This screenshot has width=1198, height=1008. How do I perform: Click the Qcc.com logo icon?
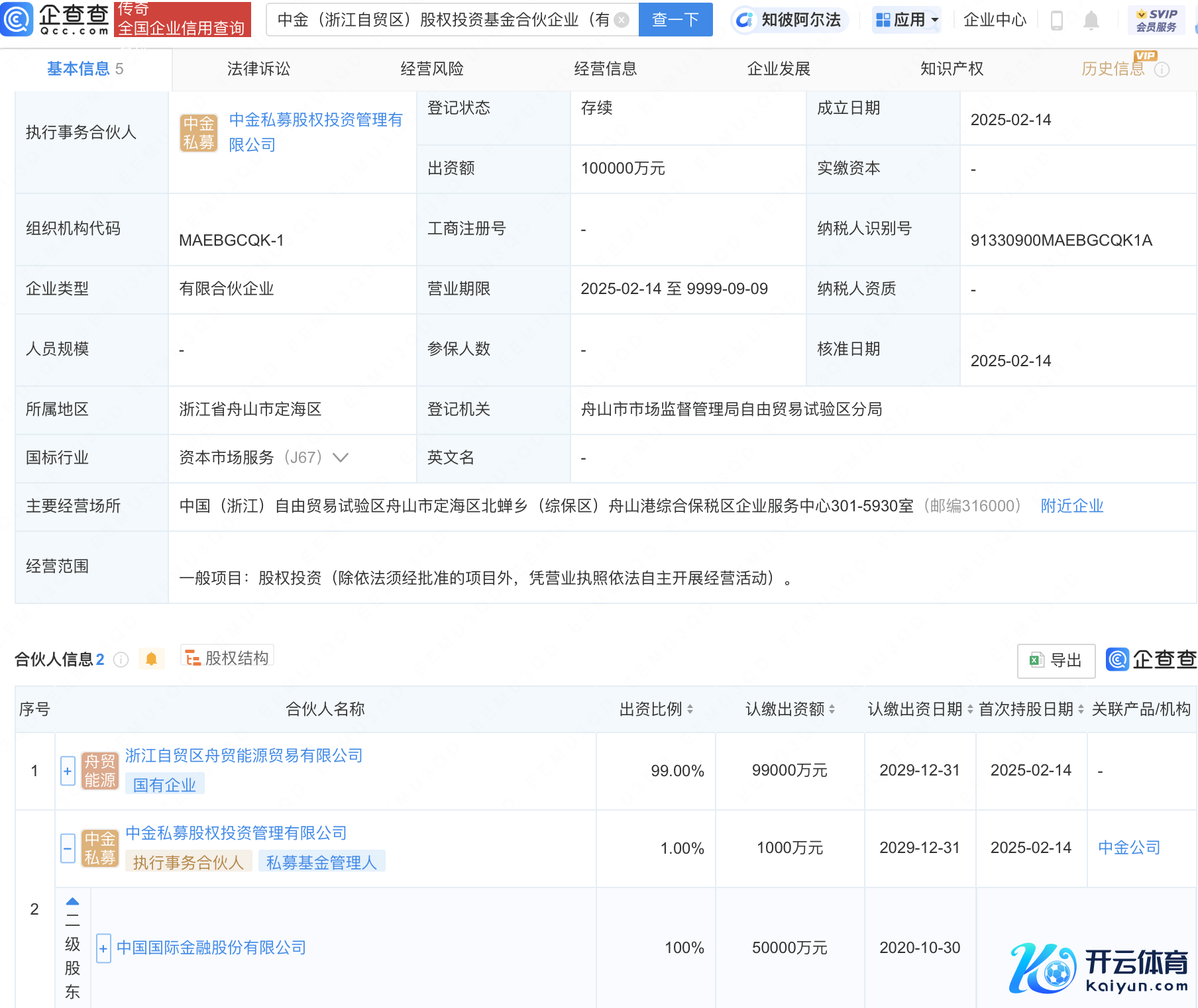click(x=17, y=19)
